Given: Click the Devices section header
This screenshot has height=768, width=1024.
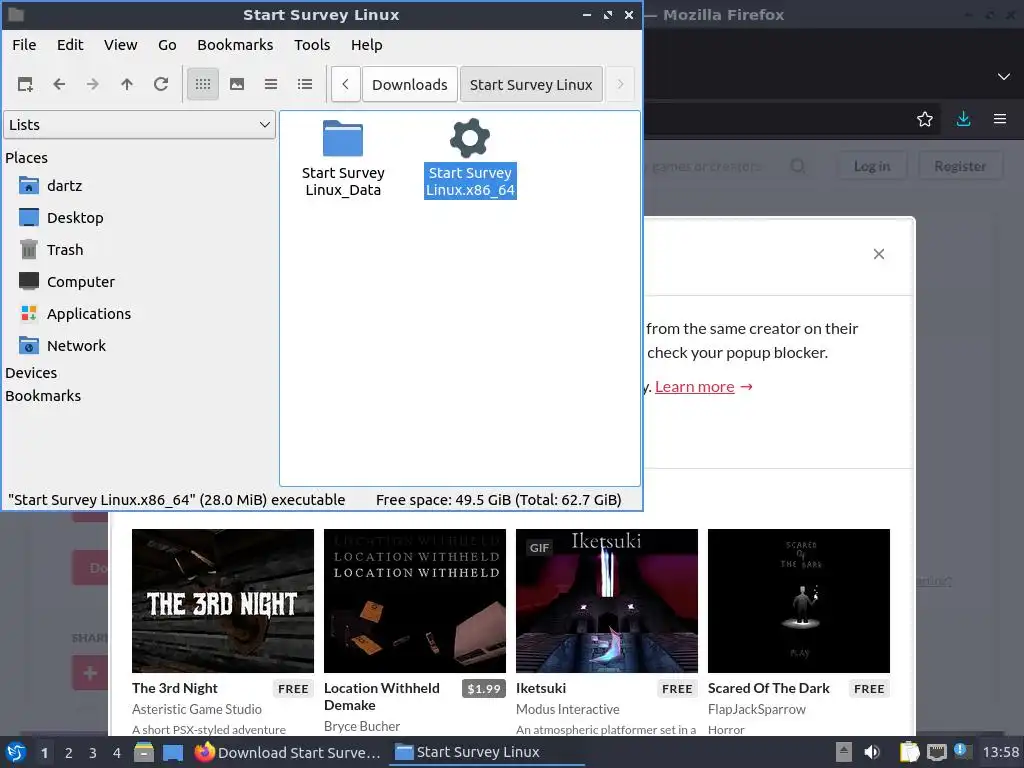Looking at the screenshot, I should click(x=31, y=373).
